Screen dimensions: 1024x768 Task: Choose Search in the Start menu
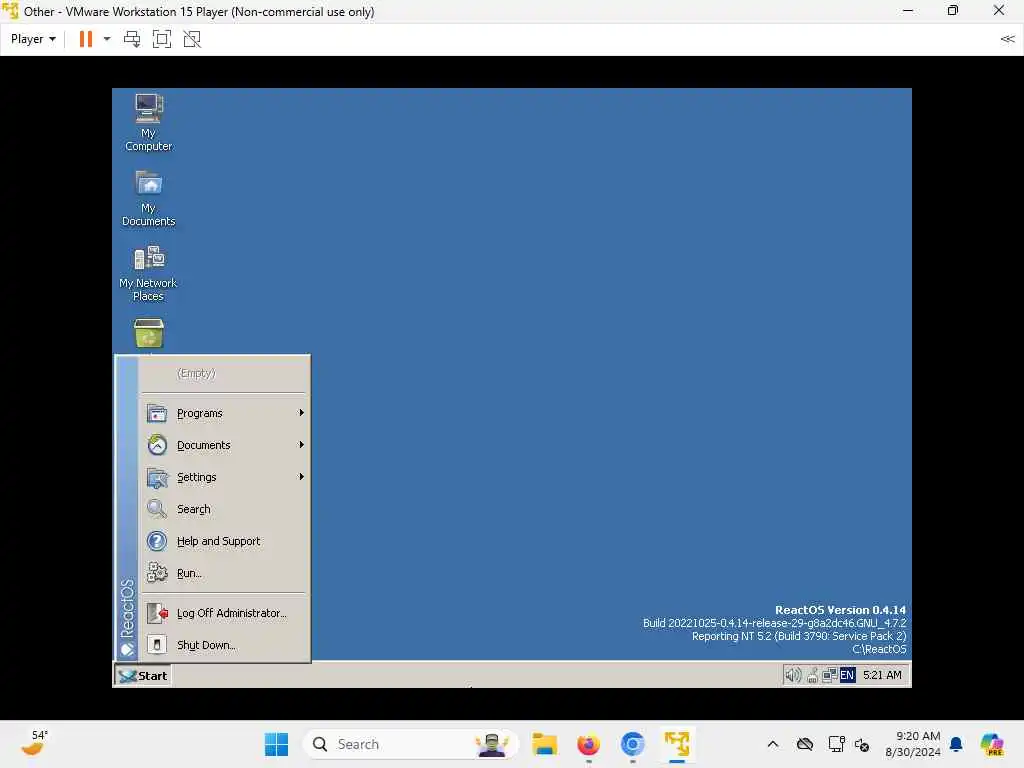point(225,509)
